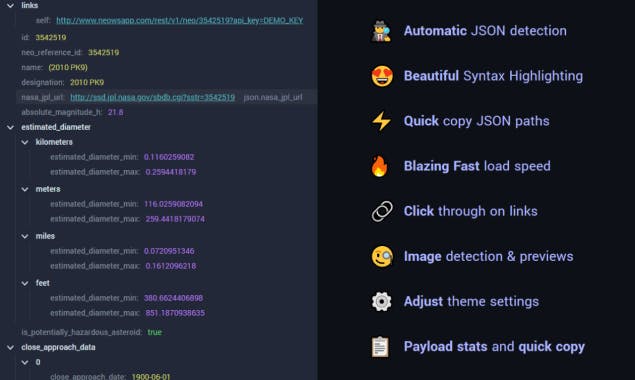Click the lightning bolt icon beside Quick copy
Viewport: 635px width, 380px height.
(381, 121)
